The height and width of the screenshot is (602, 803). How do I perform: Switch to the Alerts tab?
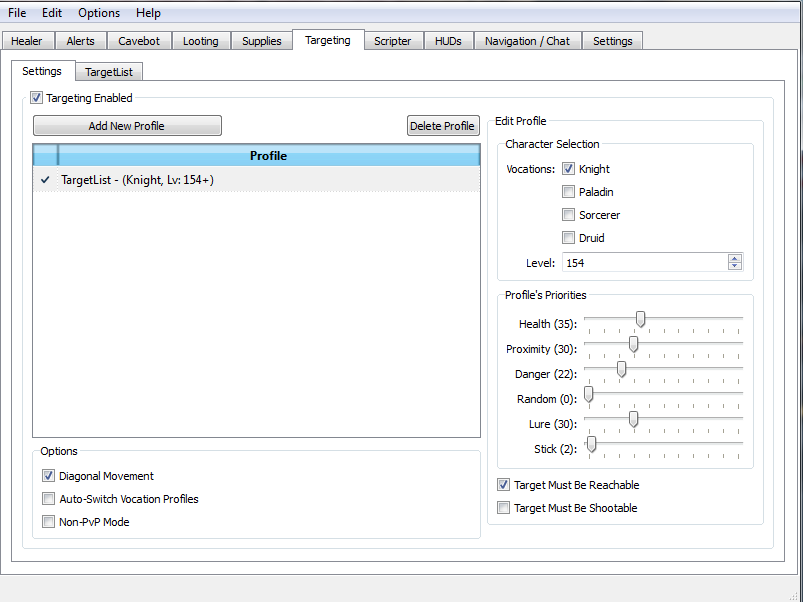(80, 41)
